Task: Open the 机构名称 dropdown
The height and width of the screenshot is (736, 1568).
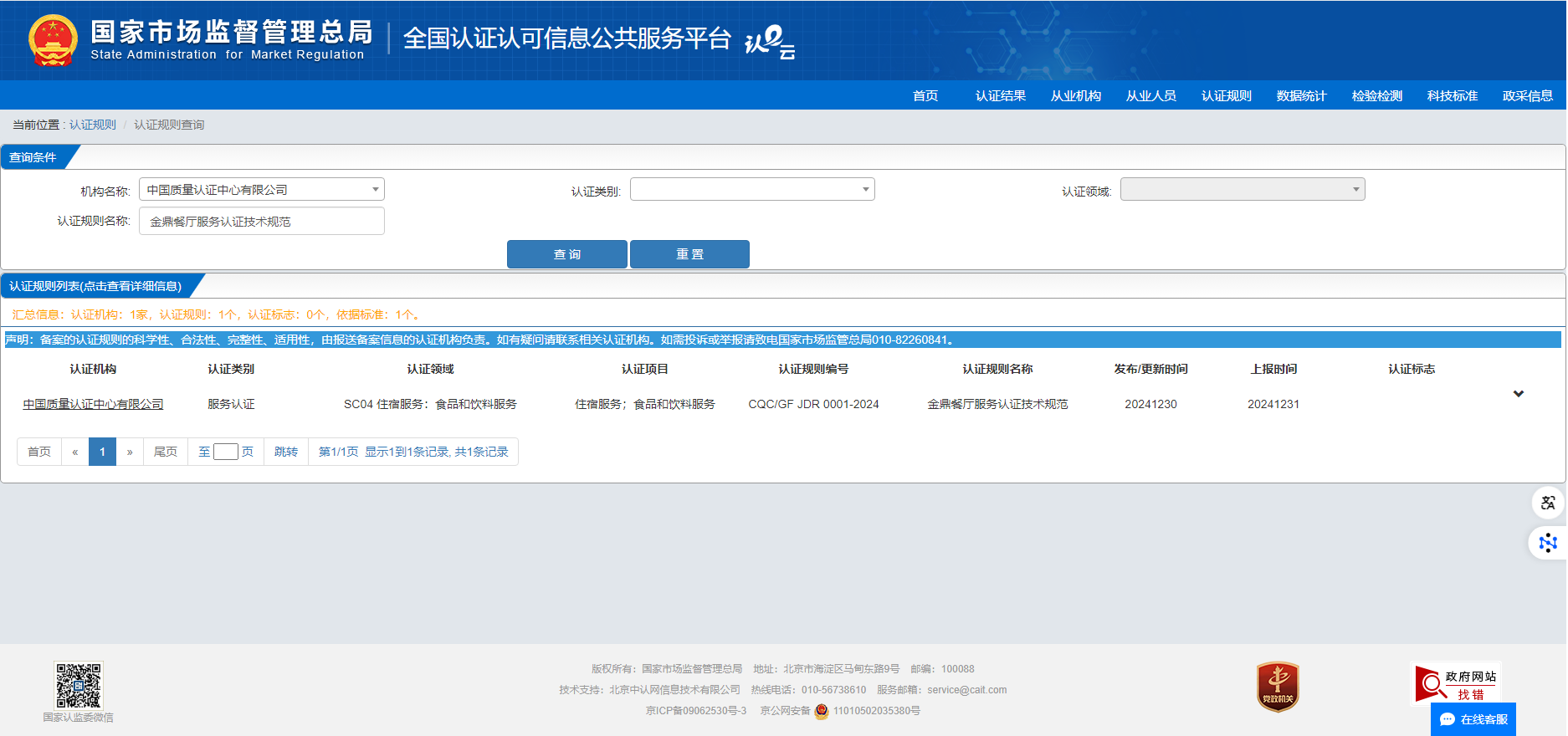Action: pyautogui.click(x=262, y=190)
